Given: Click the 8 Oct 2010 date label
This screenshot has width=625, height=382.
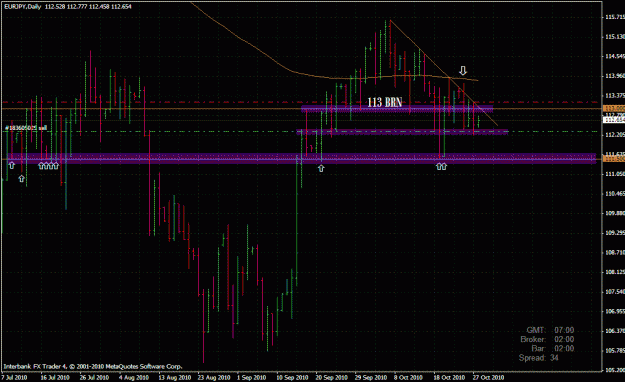Looking at the screenshot, I should 408,377.
